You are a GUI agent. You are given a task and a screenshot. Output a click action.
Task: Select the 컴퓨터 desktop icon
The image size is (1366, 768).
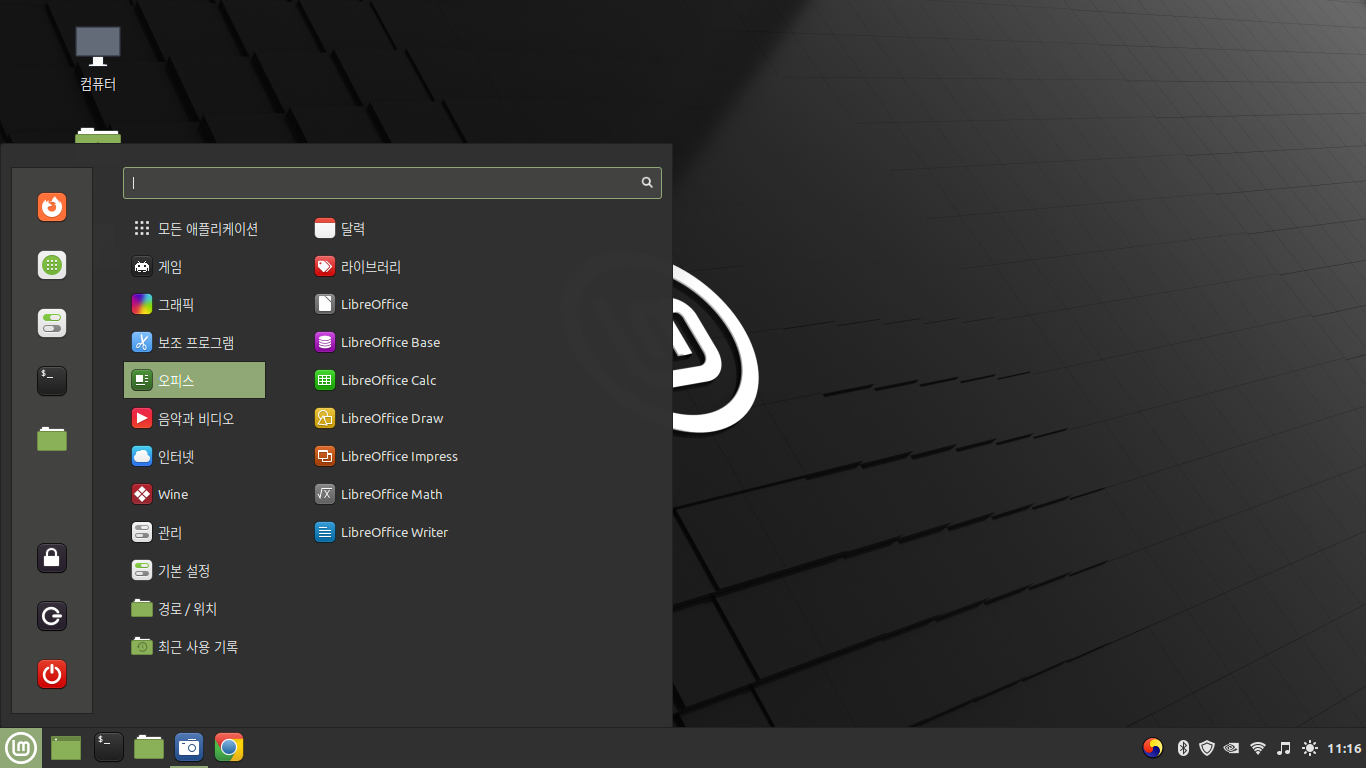[98, 59]
